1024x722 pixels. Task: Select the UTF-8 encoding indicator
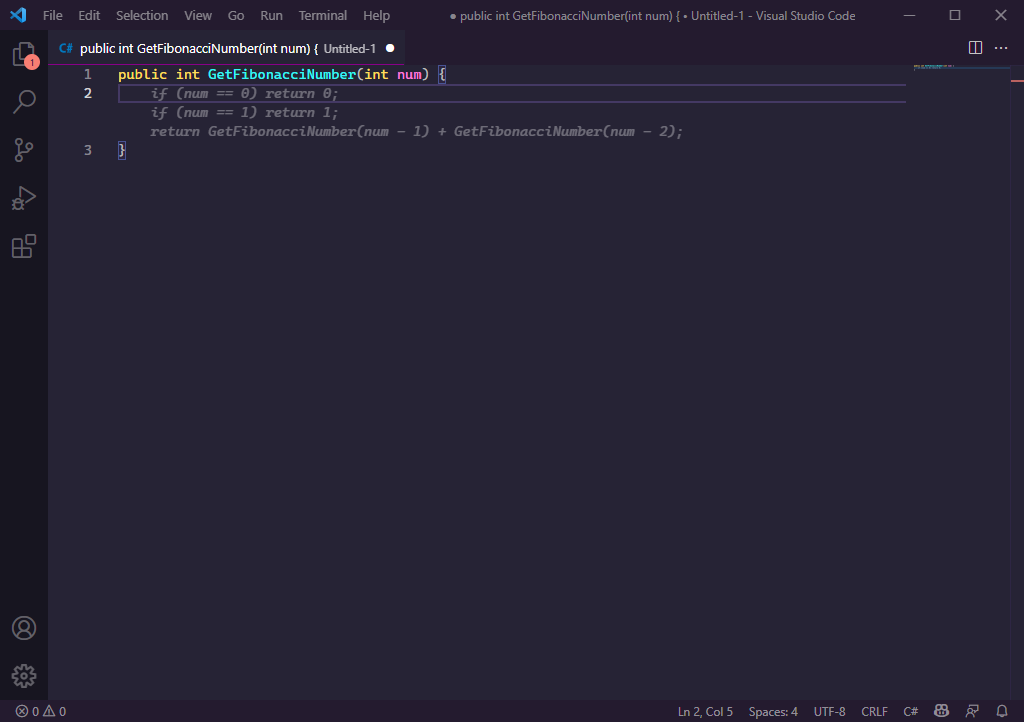(829, 711)
